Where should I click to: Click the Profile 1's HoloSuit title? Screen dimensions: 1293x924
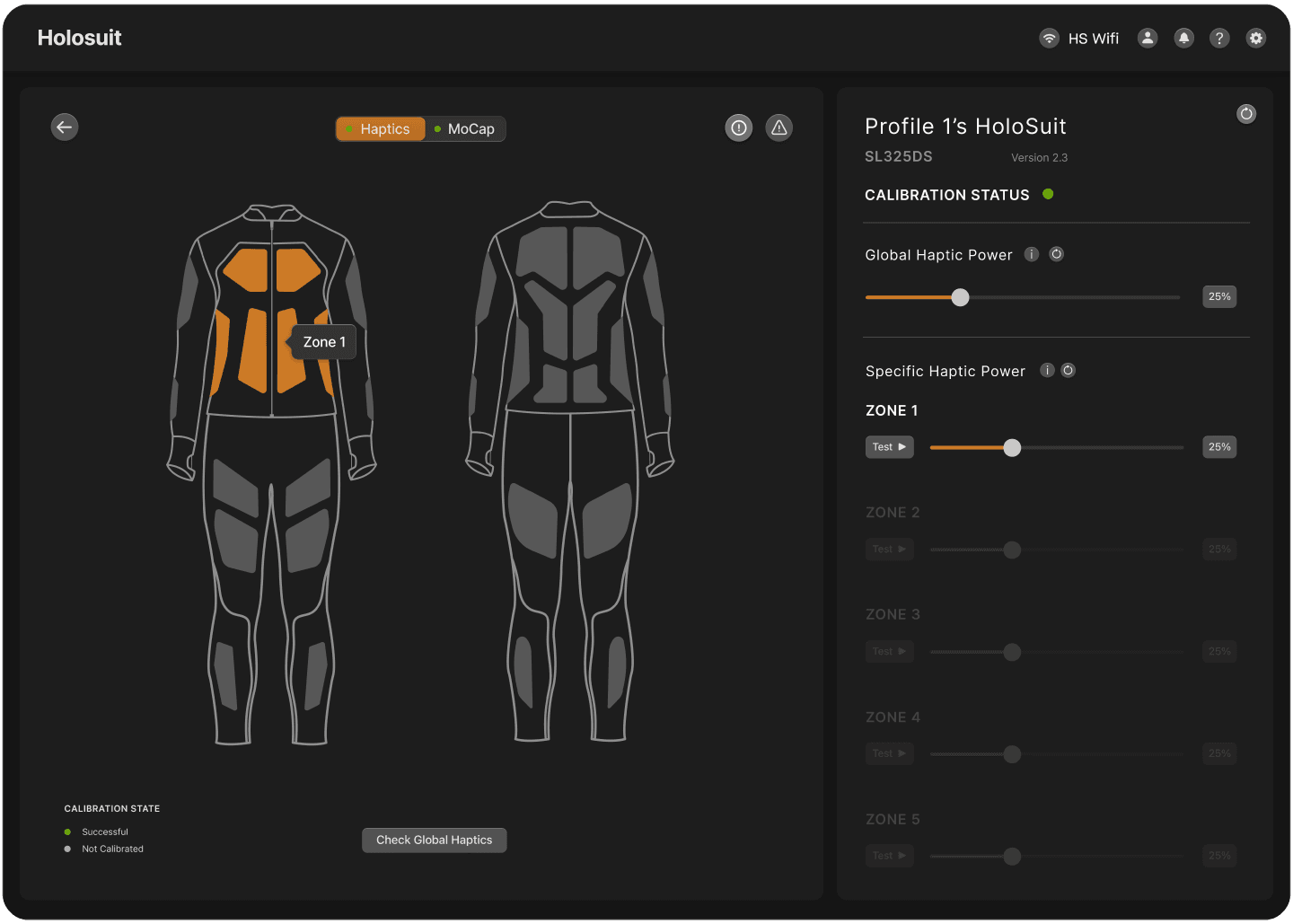[965, 127]
